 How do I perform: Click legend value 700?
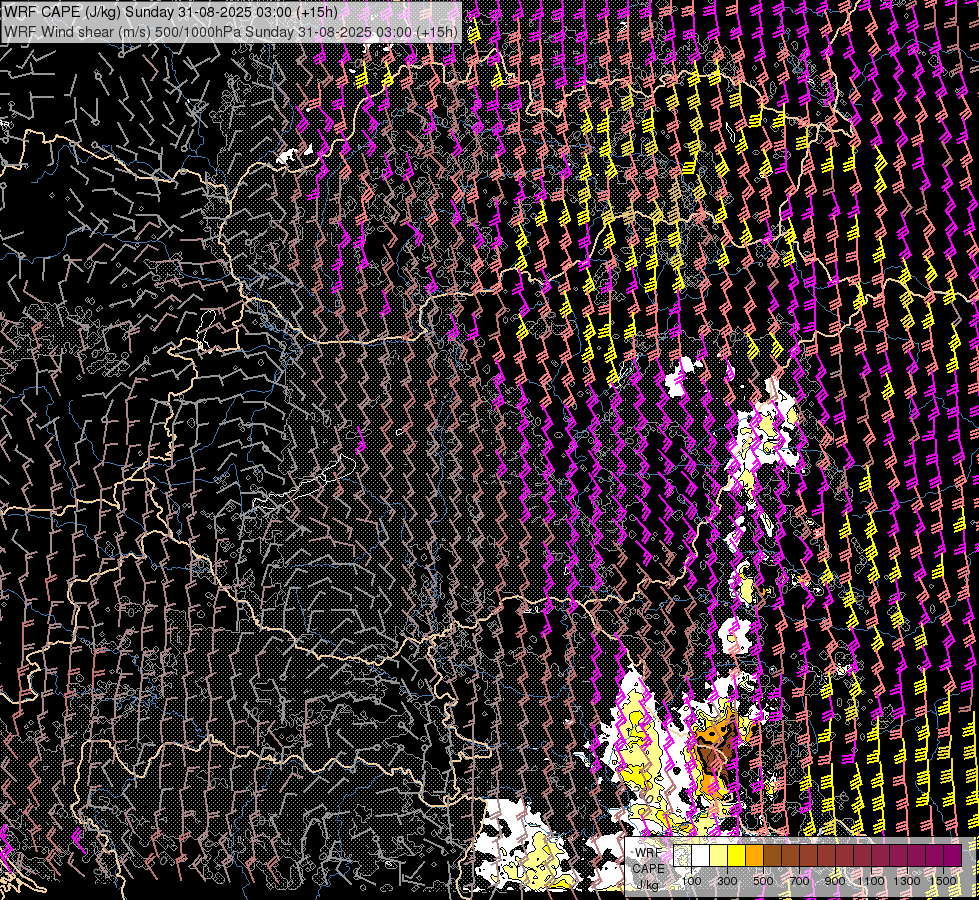point(799,881)
